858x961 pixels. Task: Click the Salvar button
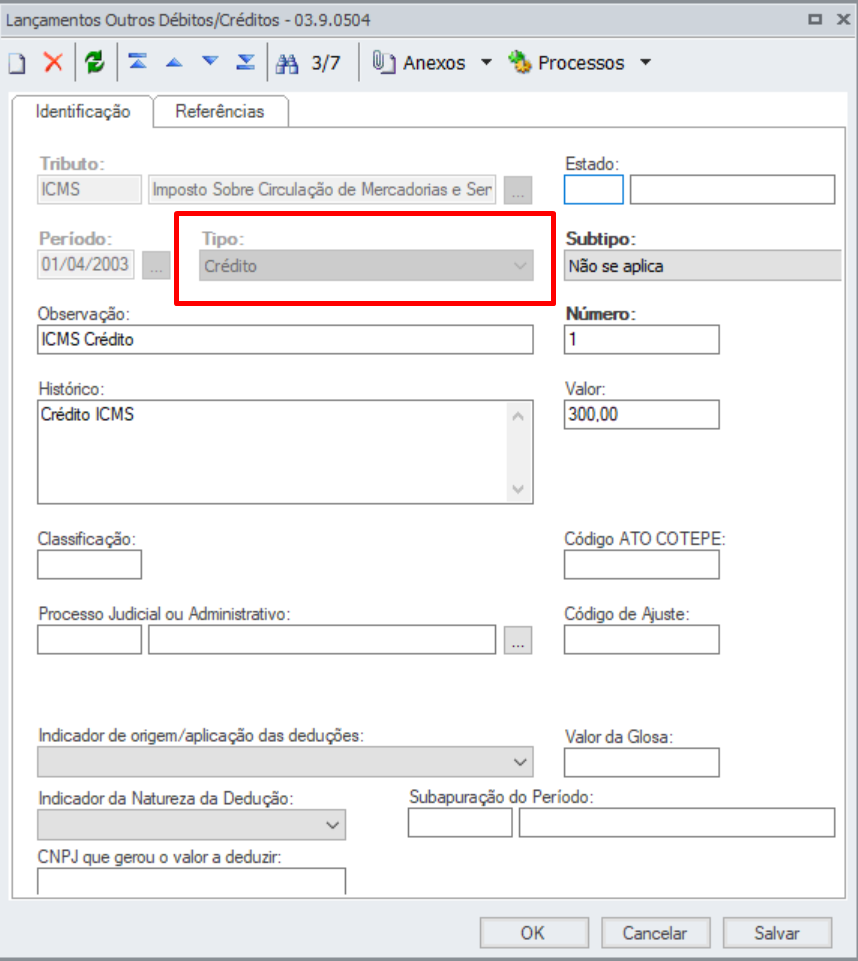coord(778,933)
